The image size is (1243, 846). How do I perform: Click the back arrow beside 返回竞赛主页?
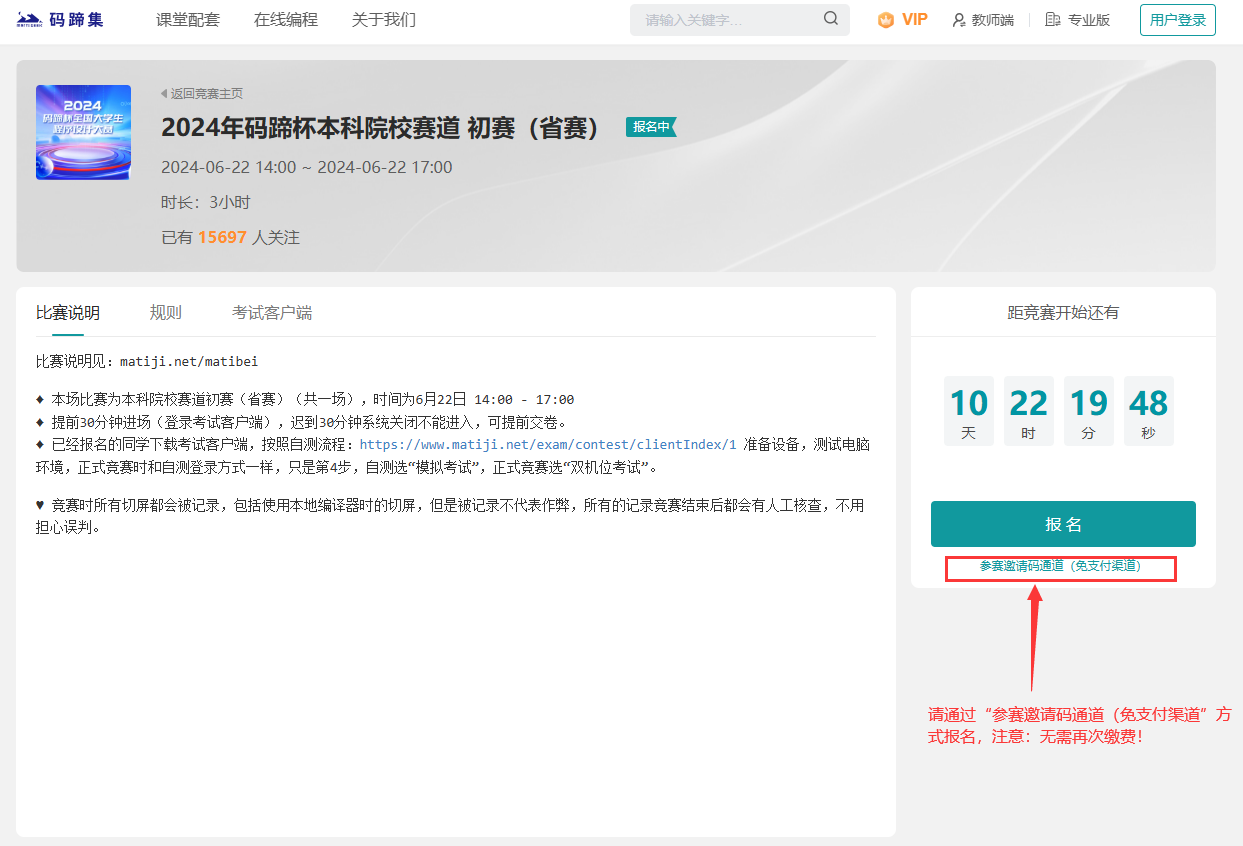164,94
